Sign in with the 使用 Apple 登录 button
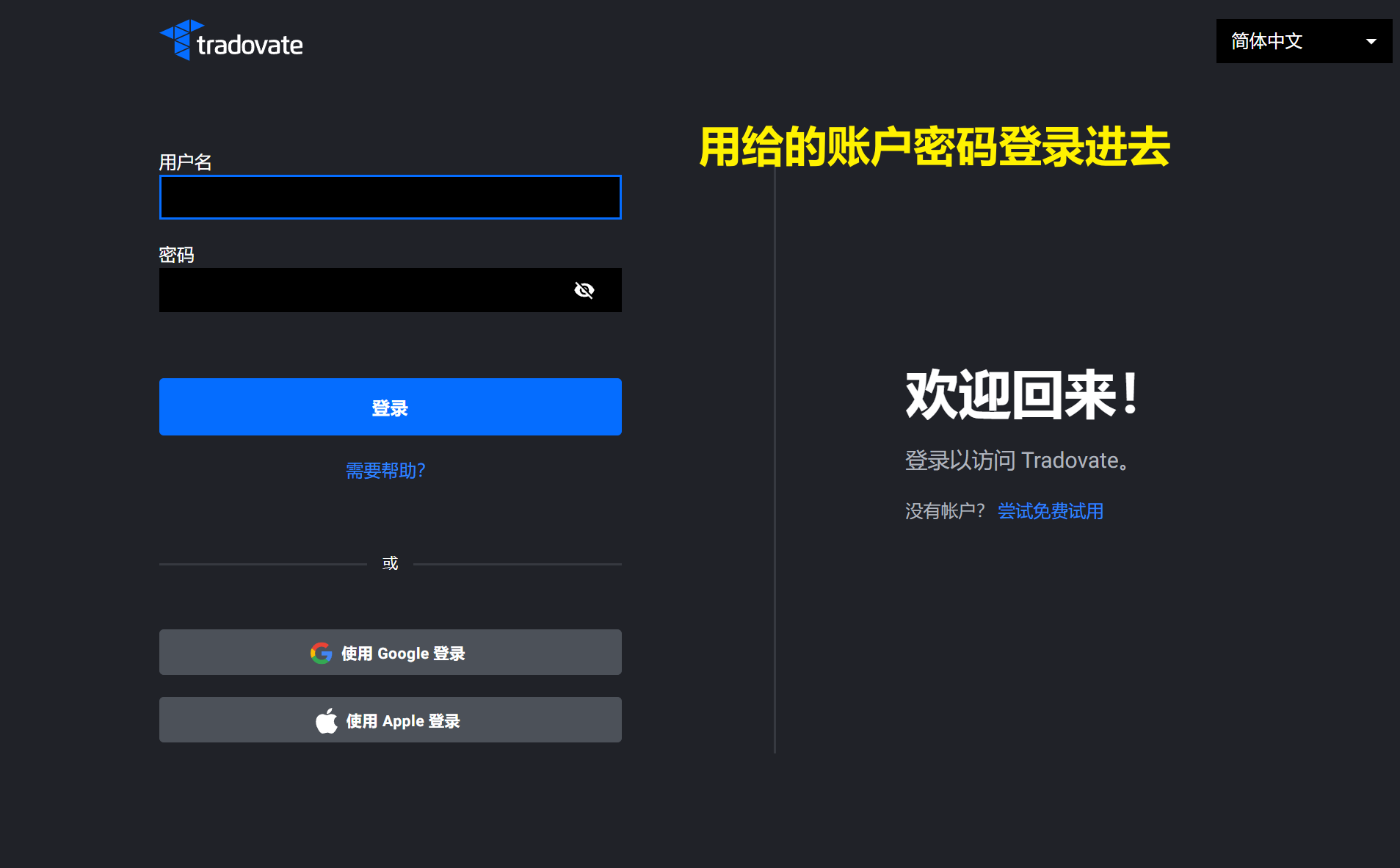Image resolution: width=1400 pixels, height=868 pixels. coord(390,720)
